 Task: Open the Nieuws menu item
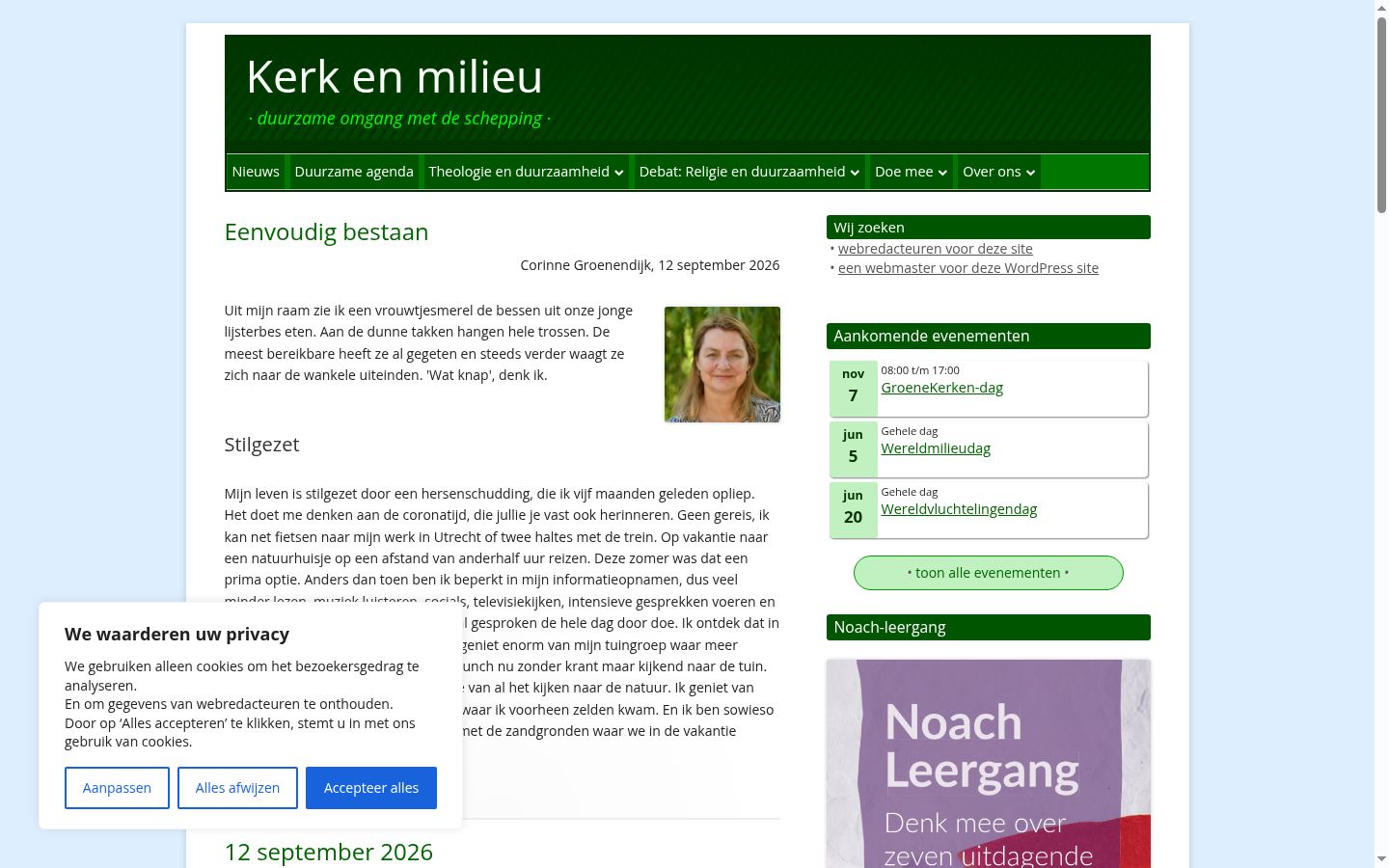pyautogui.click(x=256, y=172)
